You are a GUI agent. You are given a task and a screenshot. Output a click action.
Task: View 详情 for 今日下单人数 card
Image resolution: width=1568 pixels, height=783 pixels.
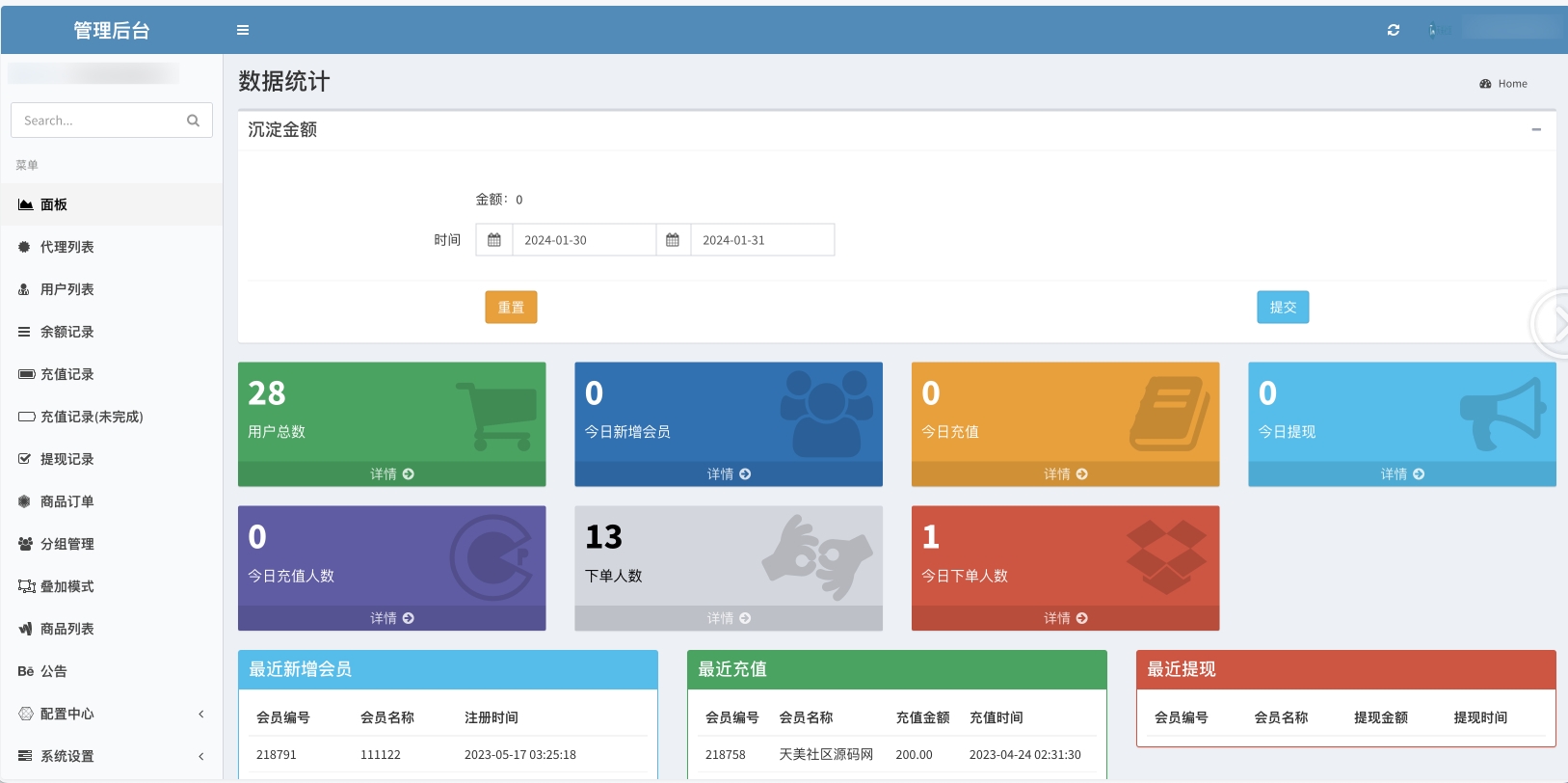pos(1065,618)
